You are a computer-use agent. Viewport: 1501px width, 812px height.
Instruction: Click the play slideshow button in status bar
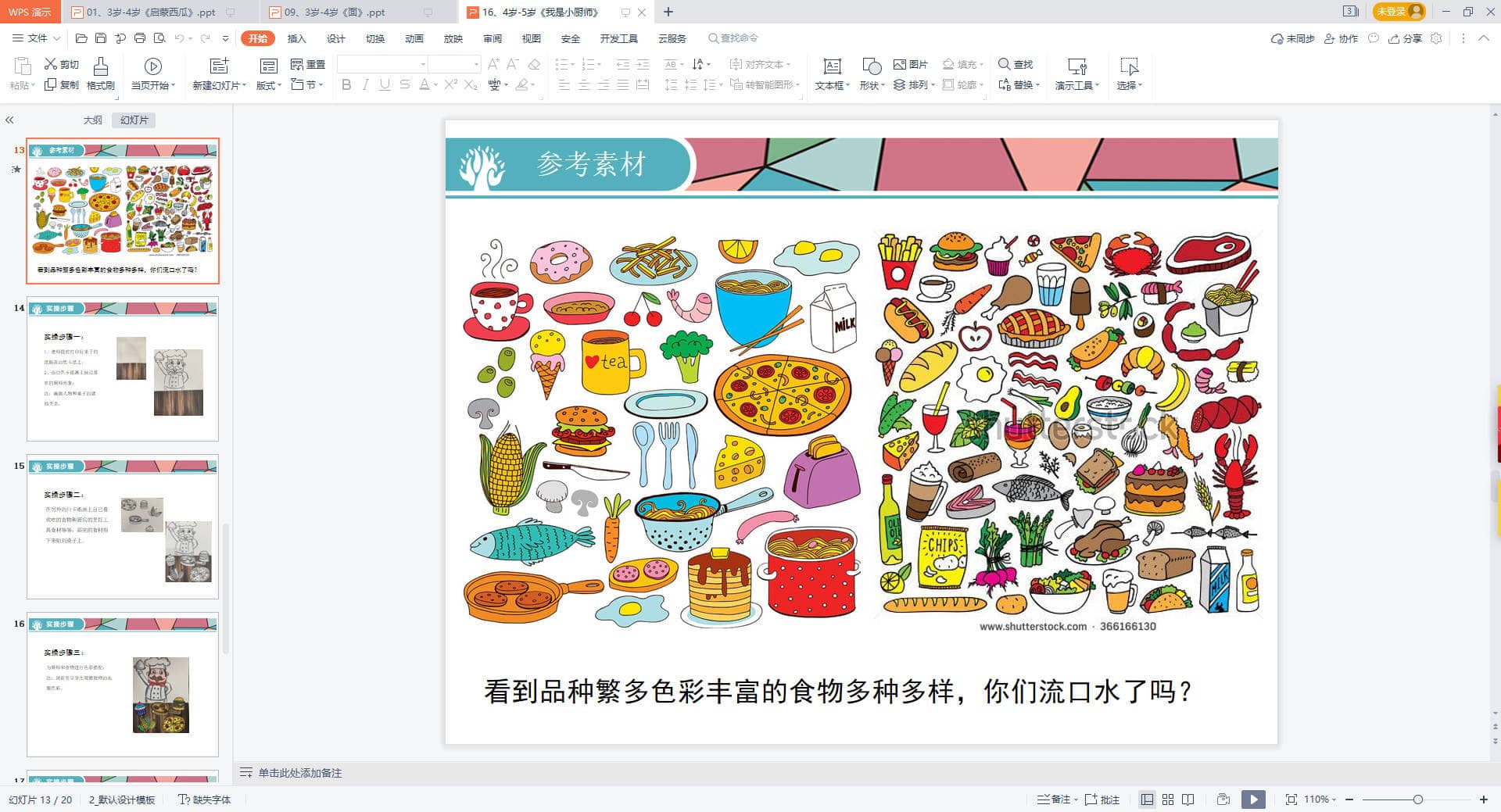1253,799
